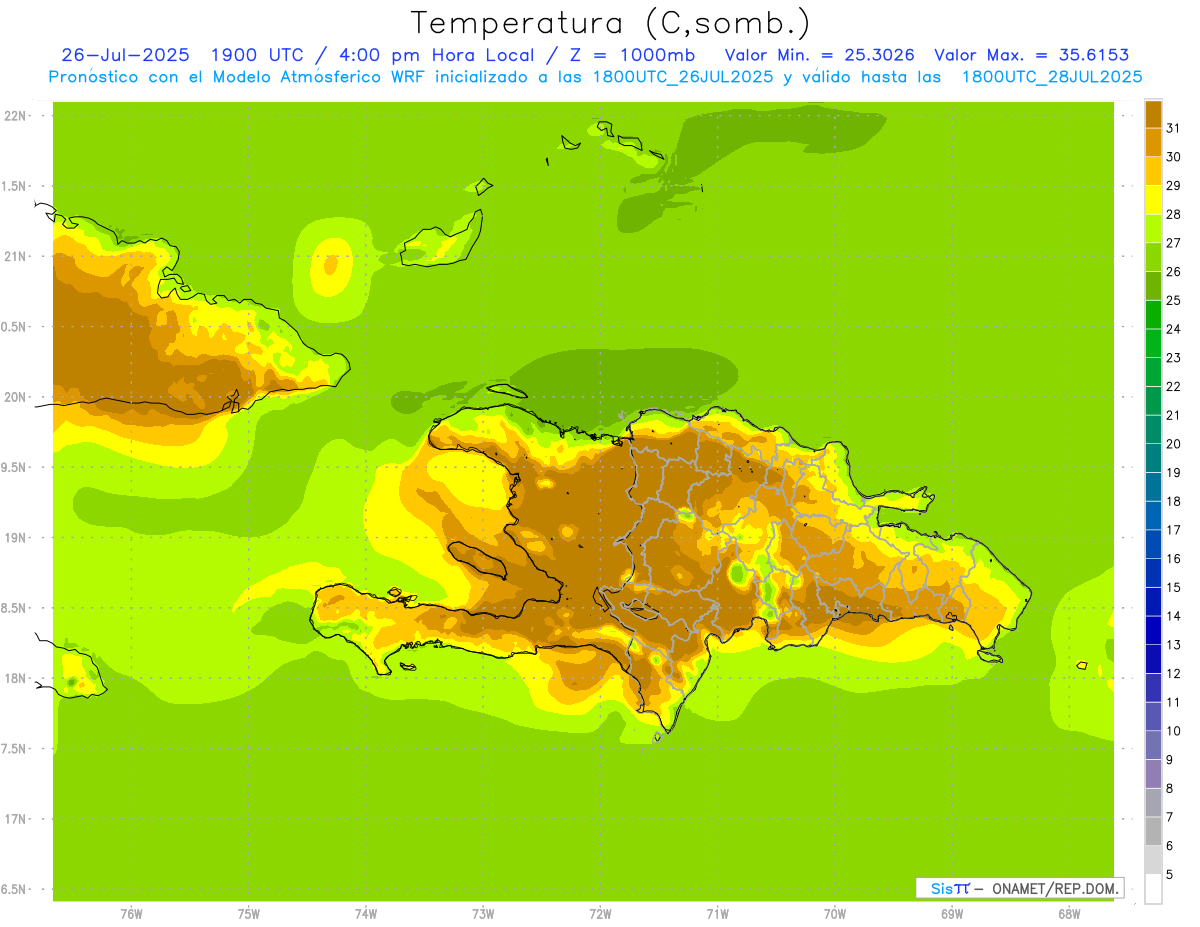Click the '1800UTC_28JUL2025' valid-until timestamp
The width and height of the screenshot is (1200, 927).
[1052, 77]
